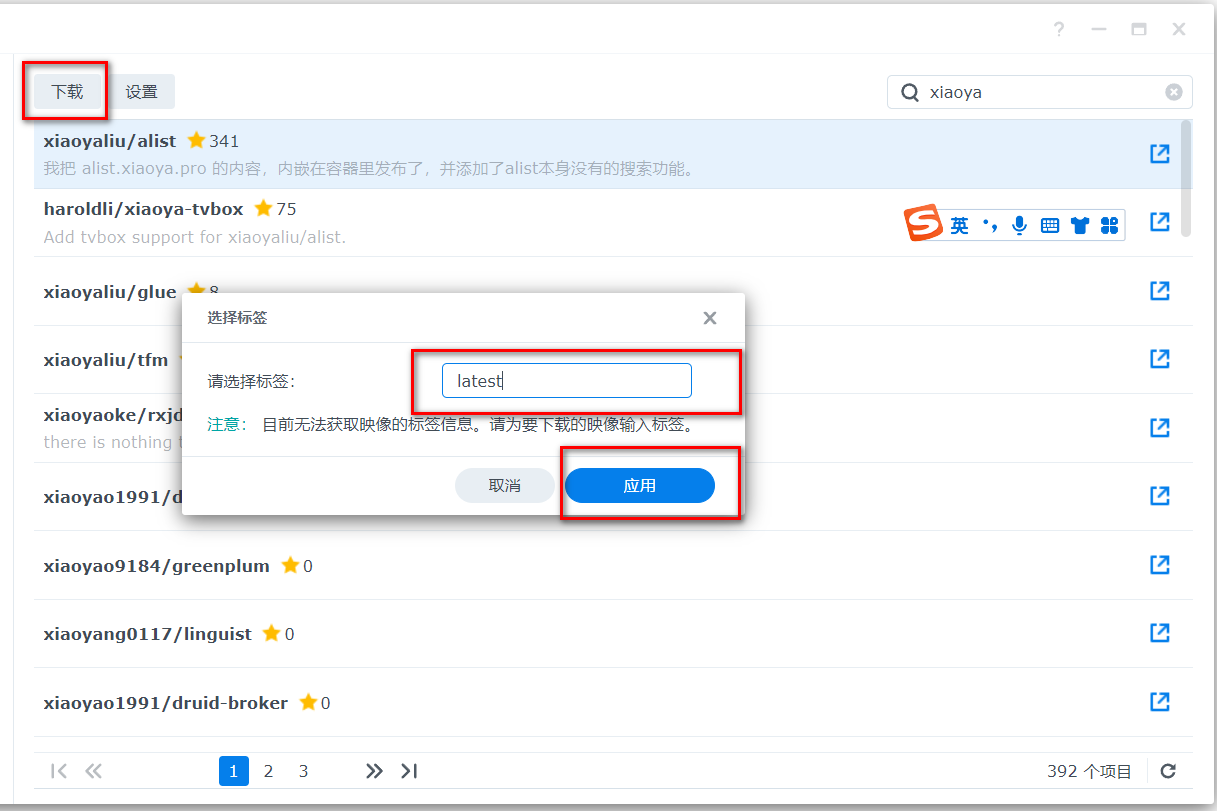Click the help question mark icon
The image size is (1217, 811).
tap(1059, 29)
